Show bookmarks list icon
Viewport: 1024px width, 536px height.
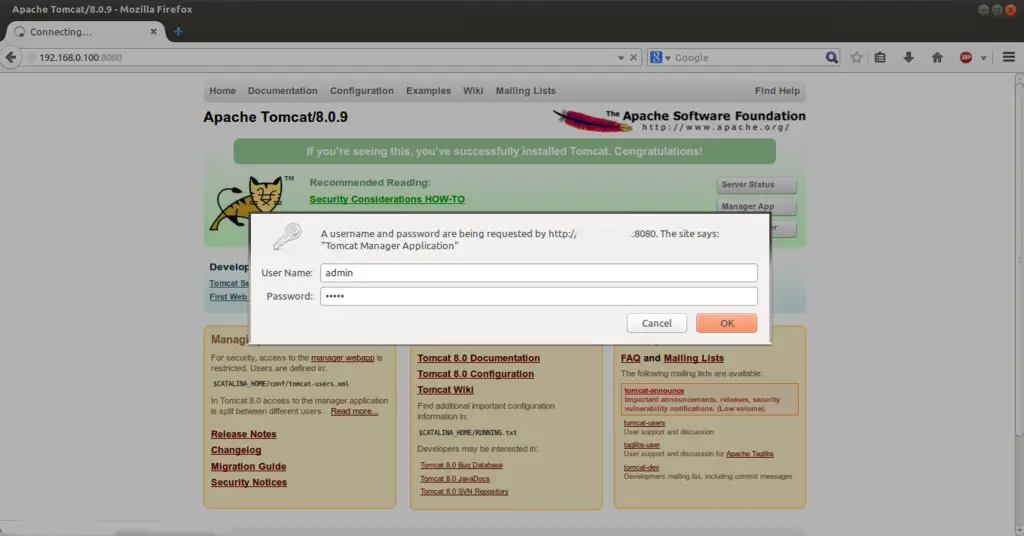pos(880,57)
